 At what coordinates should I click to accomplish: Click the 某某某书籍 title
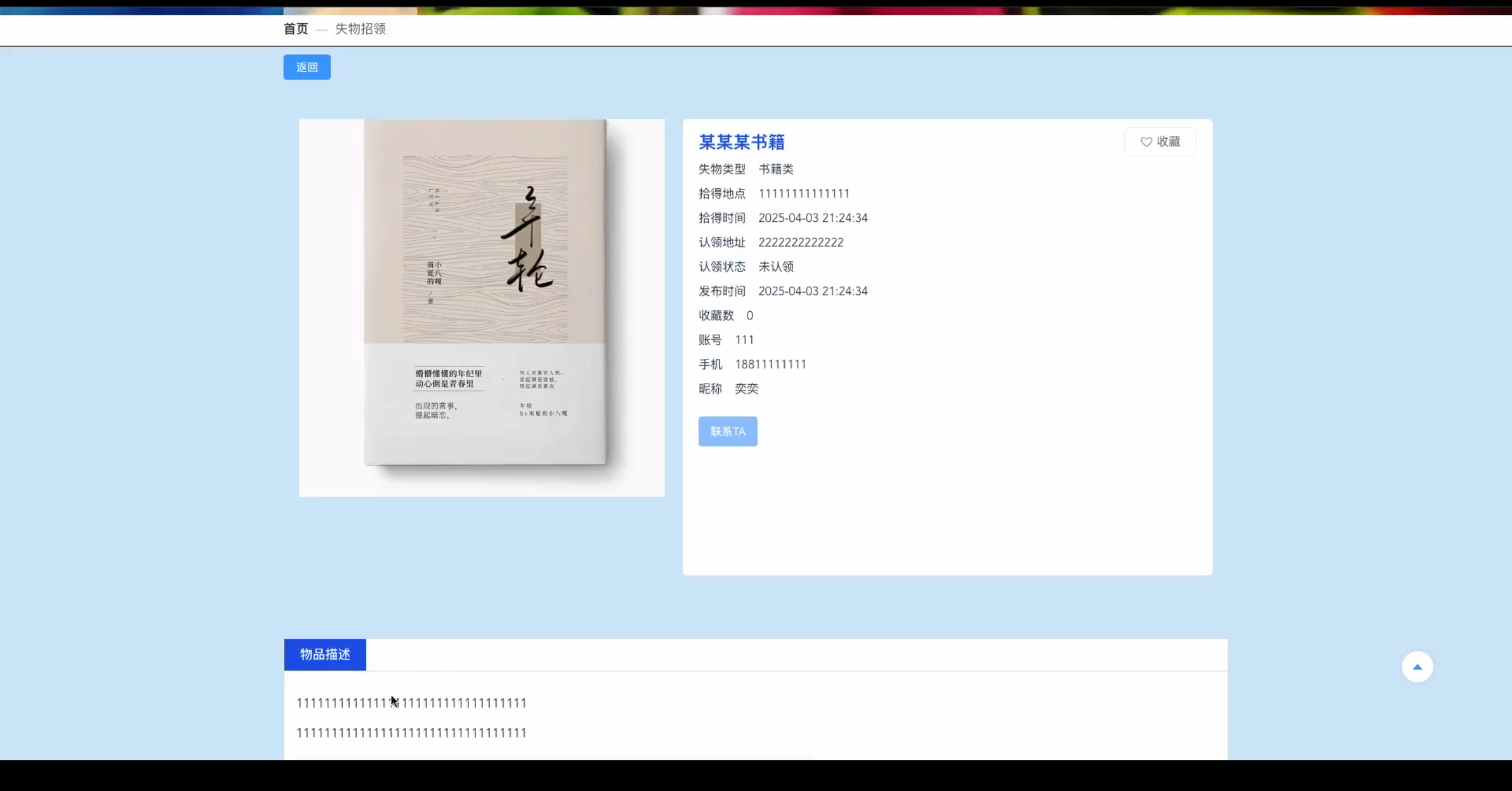coord(742,142)
